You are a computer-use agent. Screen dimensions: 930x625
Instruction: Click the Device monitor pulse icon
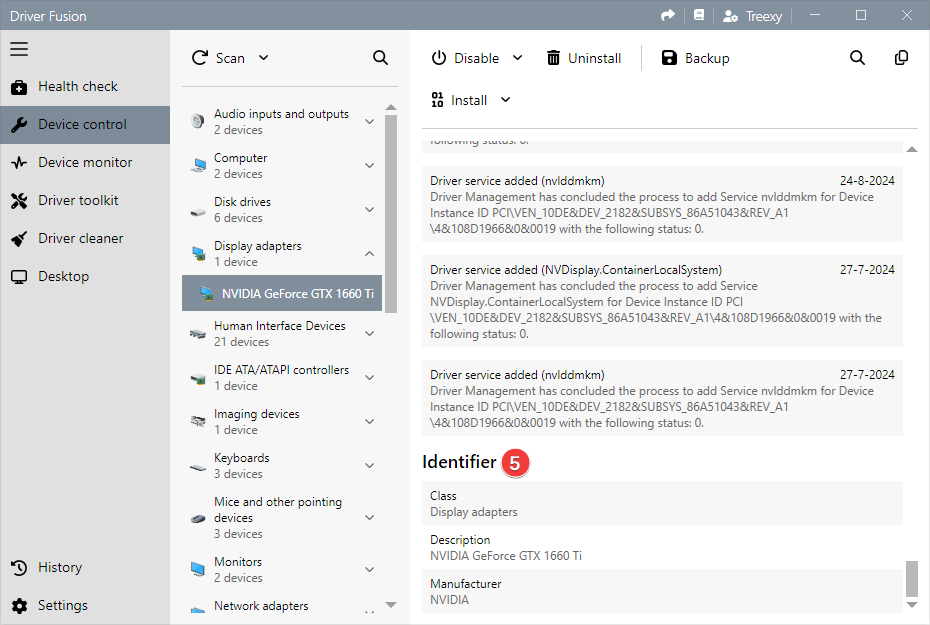(x=19, y=162)
